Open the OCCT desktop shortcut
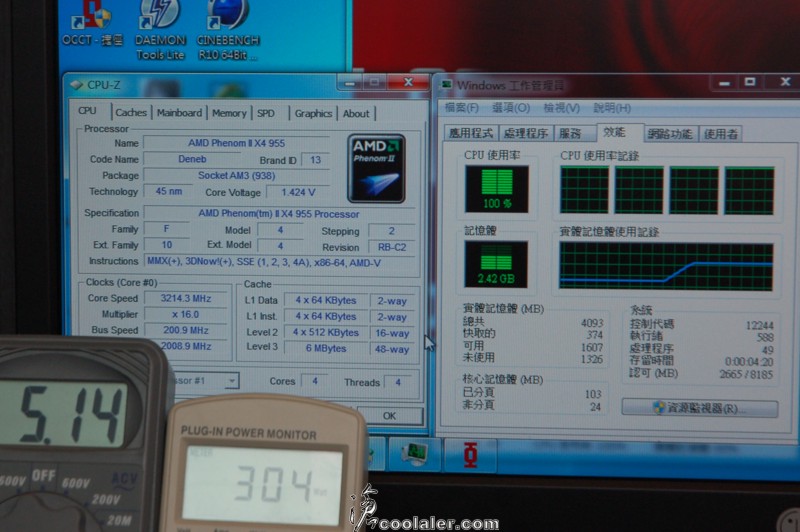800x532 pixels. point(93,23)
